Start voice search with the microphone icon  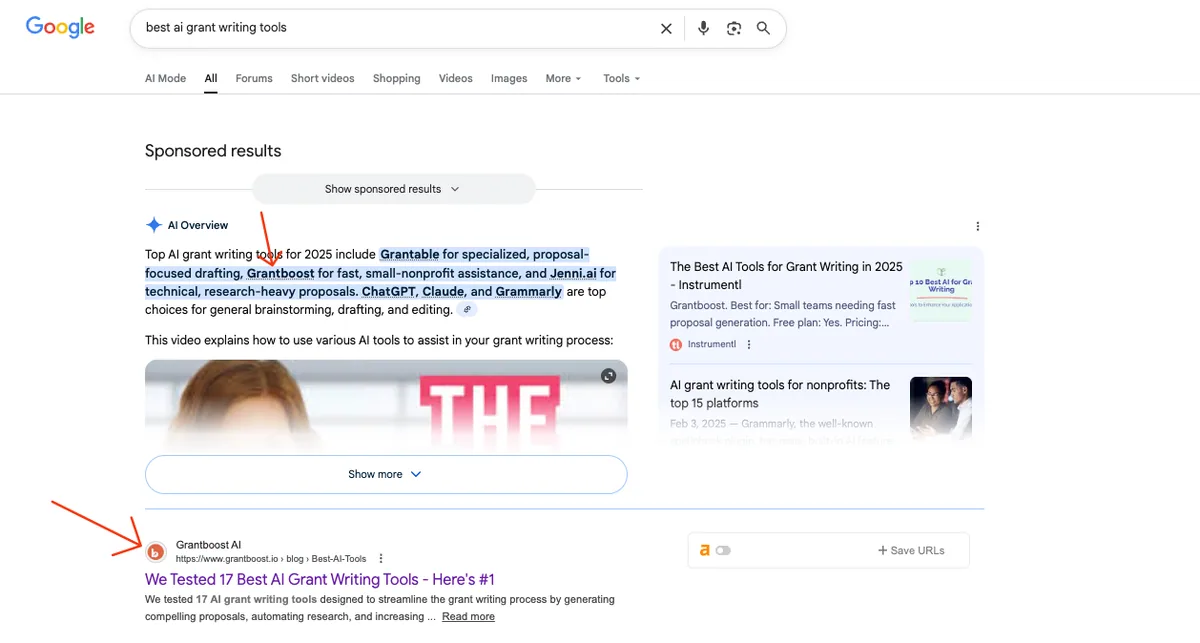tap(704, 28)
